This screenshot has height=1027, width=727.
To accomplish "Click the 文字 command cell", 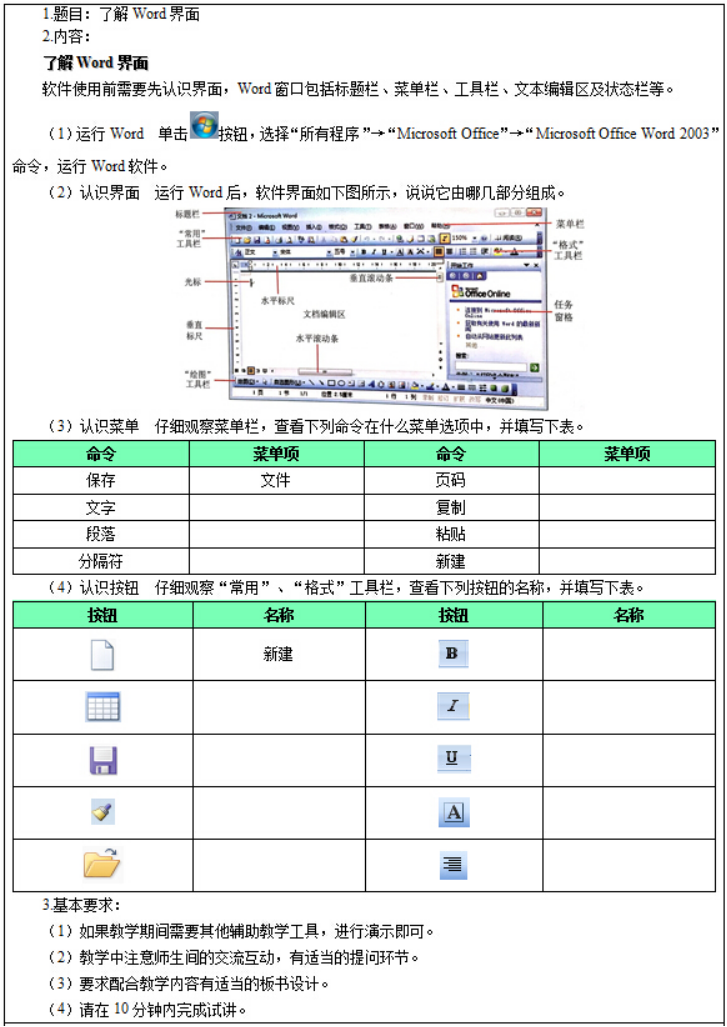I will tap(101, 508).
